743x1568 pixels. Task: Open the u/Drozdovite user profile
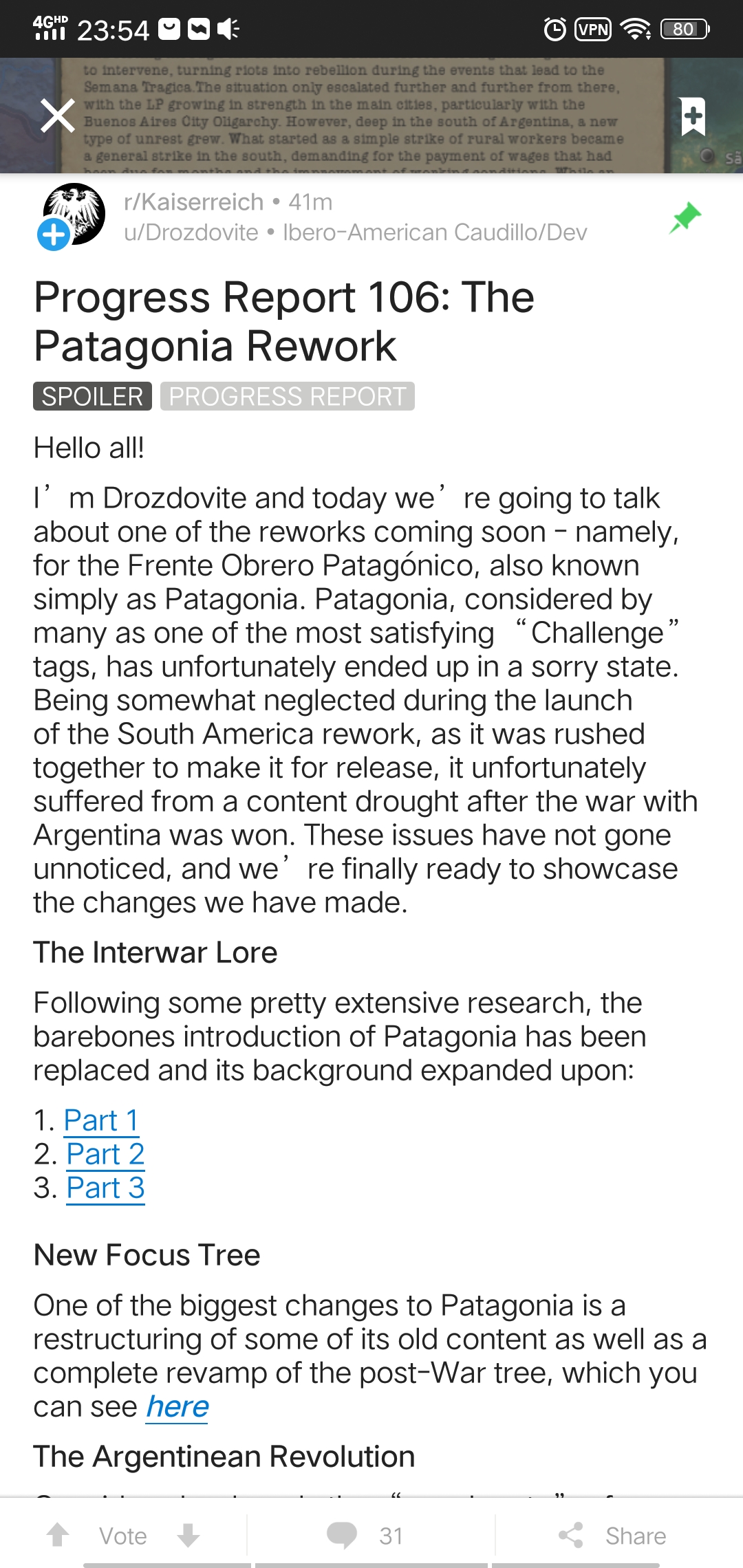pyautogui.click(x=191, y=232)
